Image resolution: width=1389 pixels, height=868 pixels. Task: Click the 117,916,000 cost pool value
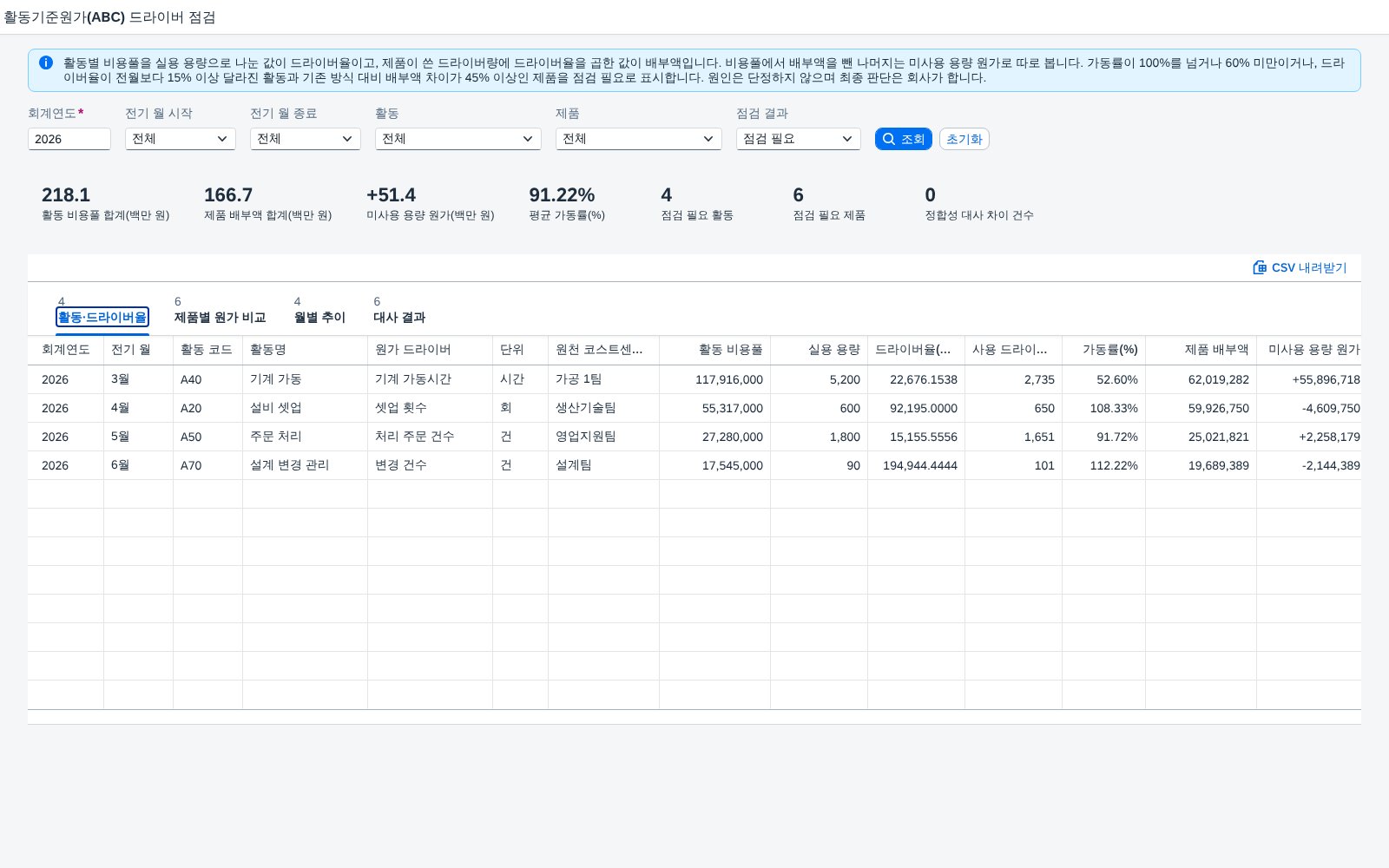(x=729, y=379)
